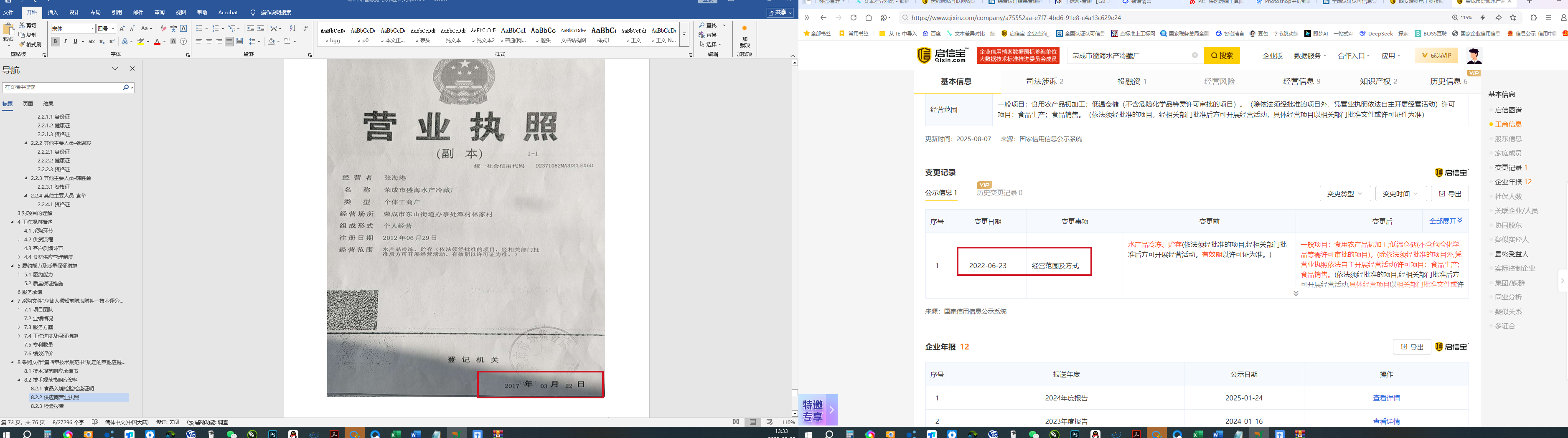Click 工商信息 in the Qixin right sidebar
1568x438 pixels.
[1508, 124]
